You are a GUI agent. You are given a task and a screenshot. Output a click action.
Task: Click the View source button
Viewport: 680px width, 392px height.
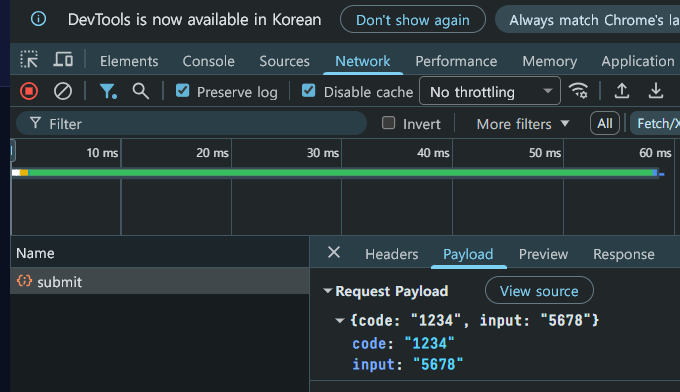tap(539, 291)
